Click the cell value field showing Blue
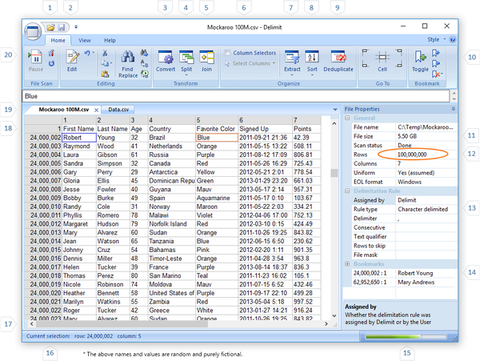 click(236, 96)
